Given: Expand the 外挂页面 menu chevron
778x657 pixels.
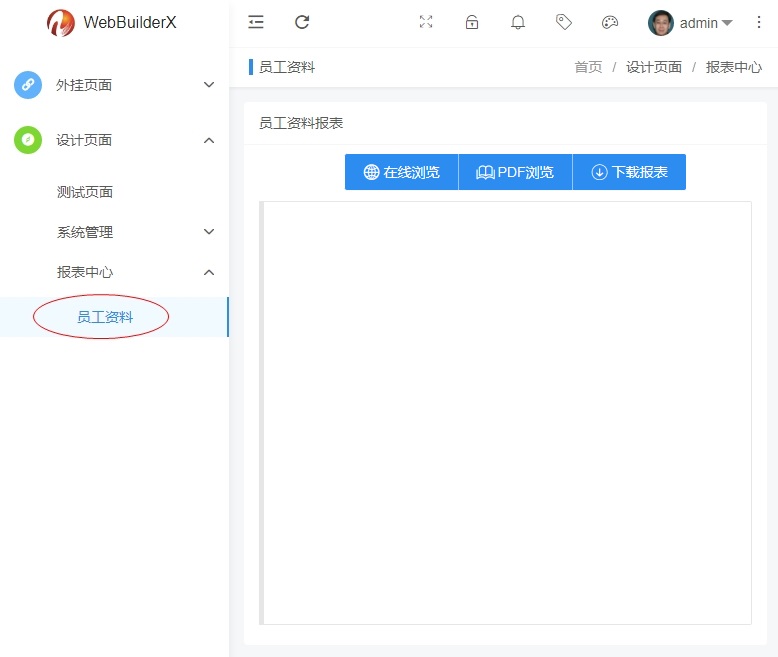Looking at the screenshot, I should point(209,85).
